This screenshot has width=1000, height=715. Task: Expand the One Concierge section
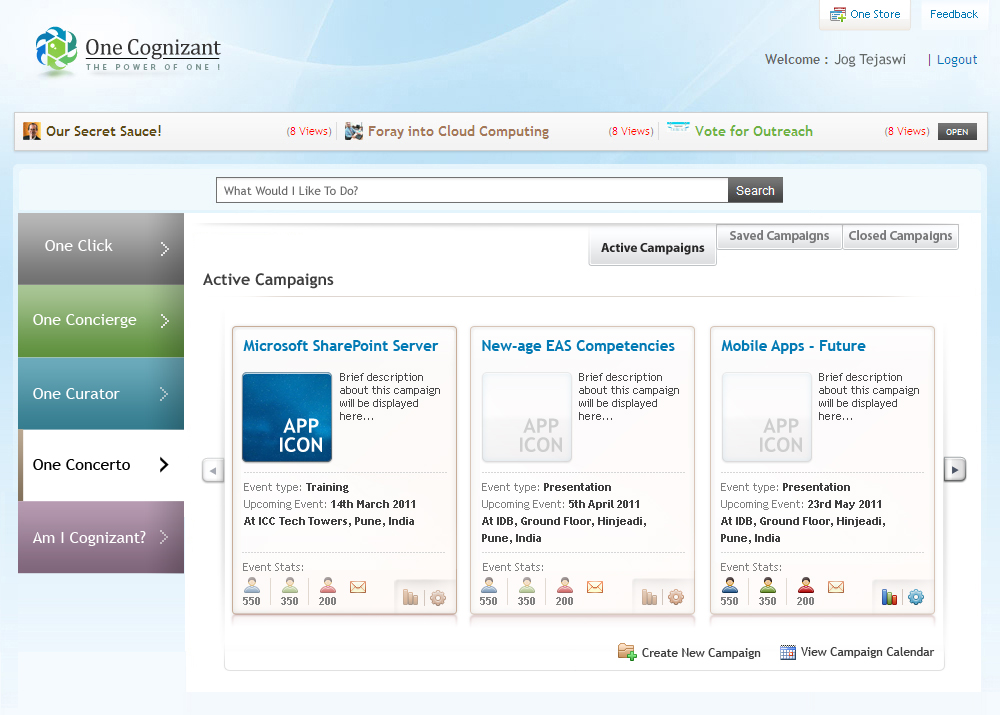pyautogui.click(x=100, y=320)
